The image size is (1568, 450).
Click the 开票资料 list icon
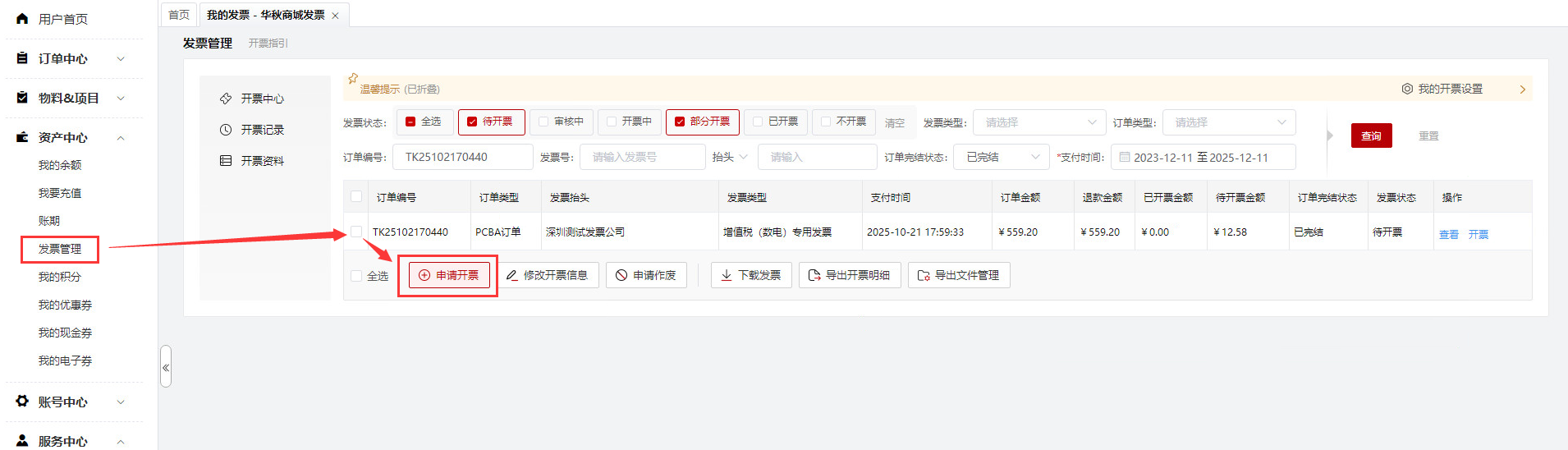point(226,161)
